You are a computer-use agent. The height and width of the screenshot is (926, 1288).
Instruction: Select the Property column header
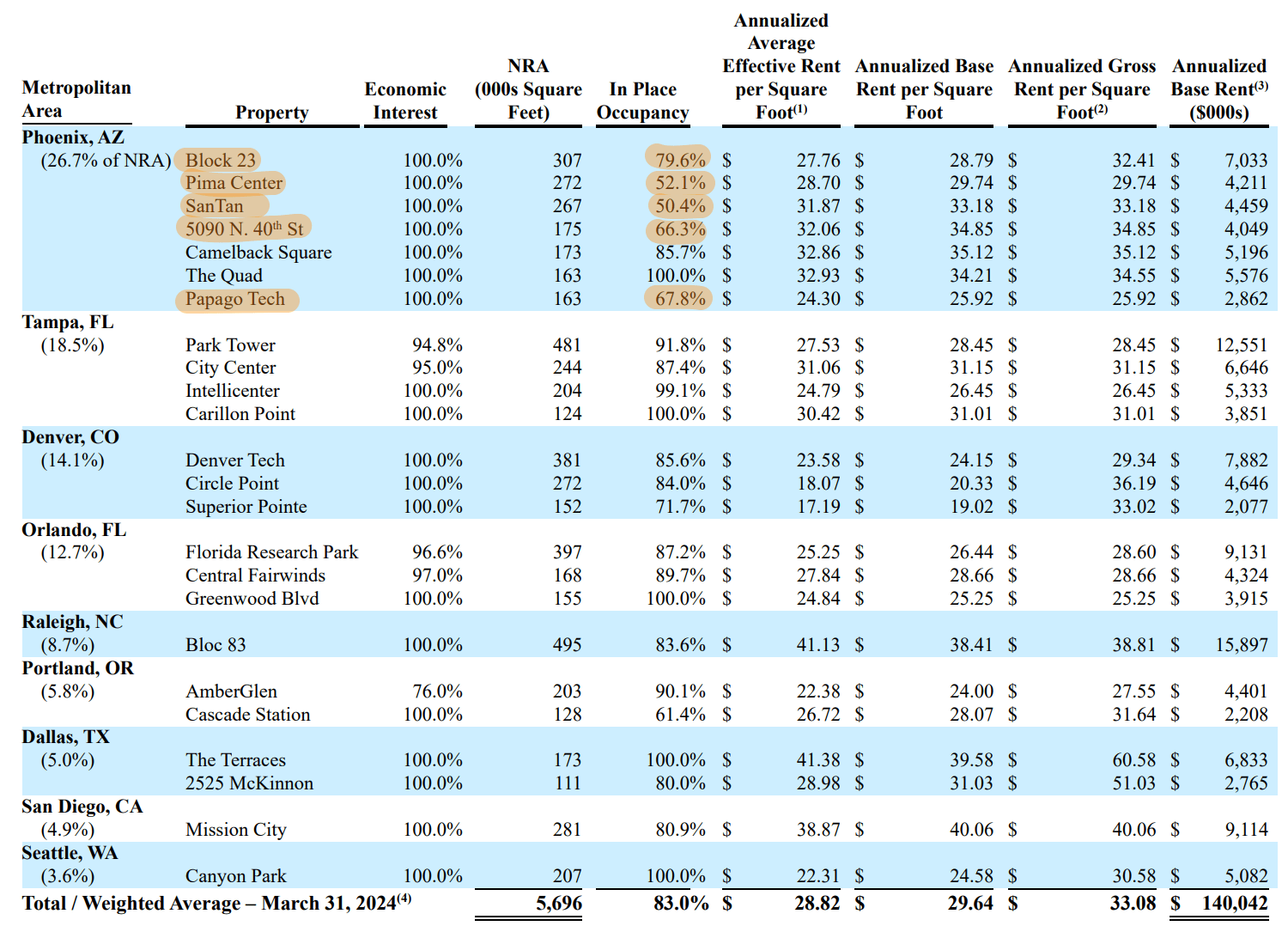click(272, 113)
